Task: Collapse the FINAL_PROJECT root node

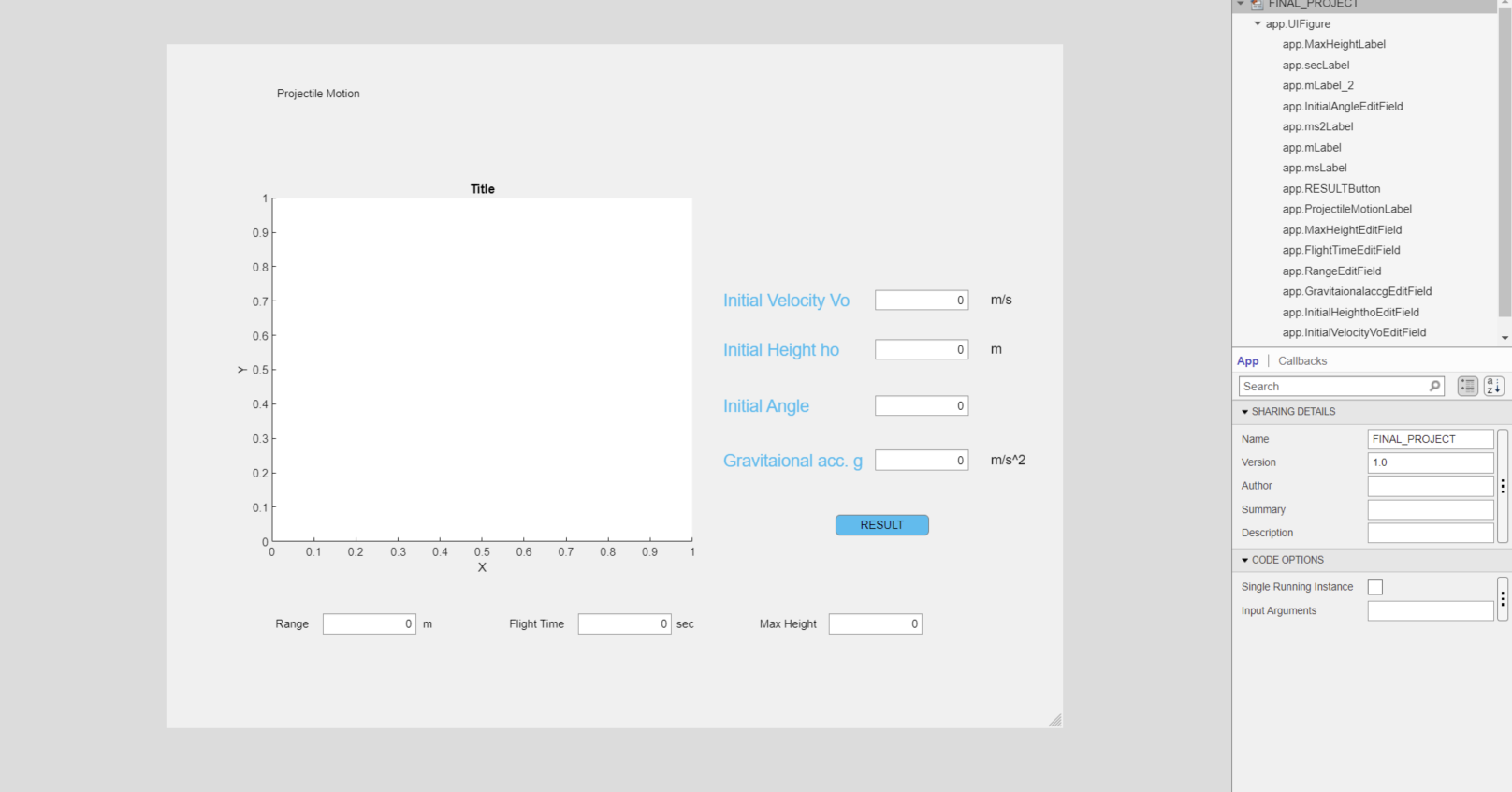Action: pos(1241,4)
